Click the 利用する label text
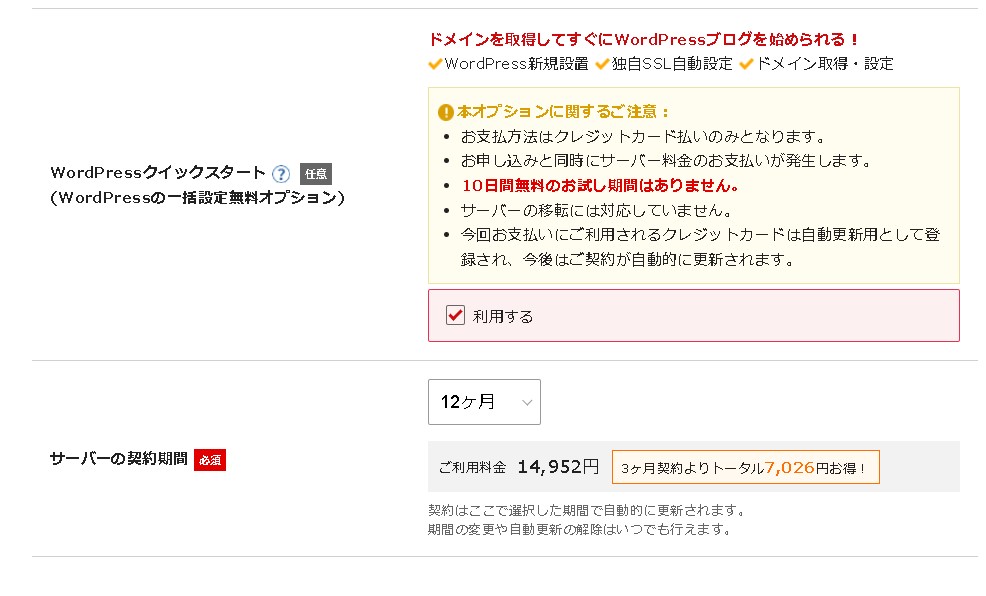The height and width of the screenshot is (596, 986). (x=503, y=316)
